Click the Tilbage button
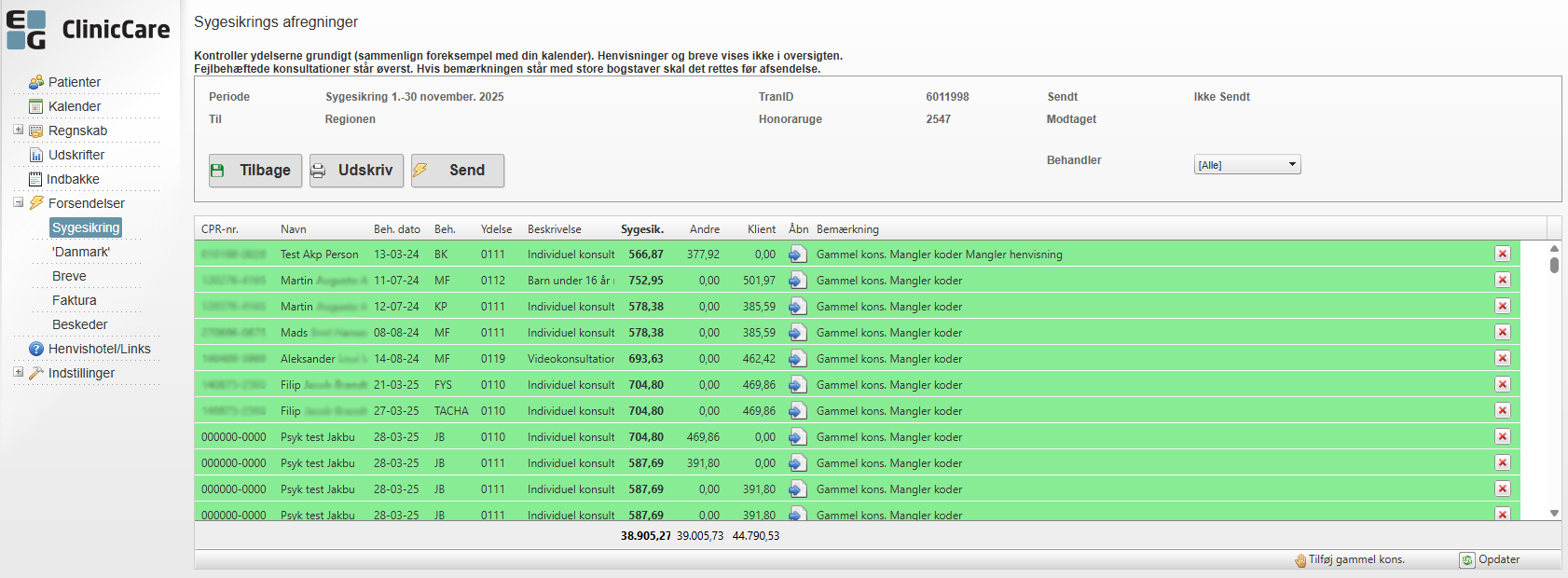Screen dimensions: 1568x578 click(x=255, y=171)
